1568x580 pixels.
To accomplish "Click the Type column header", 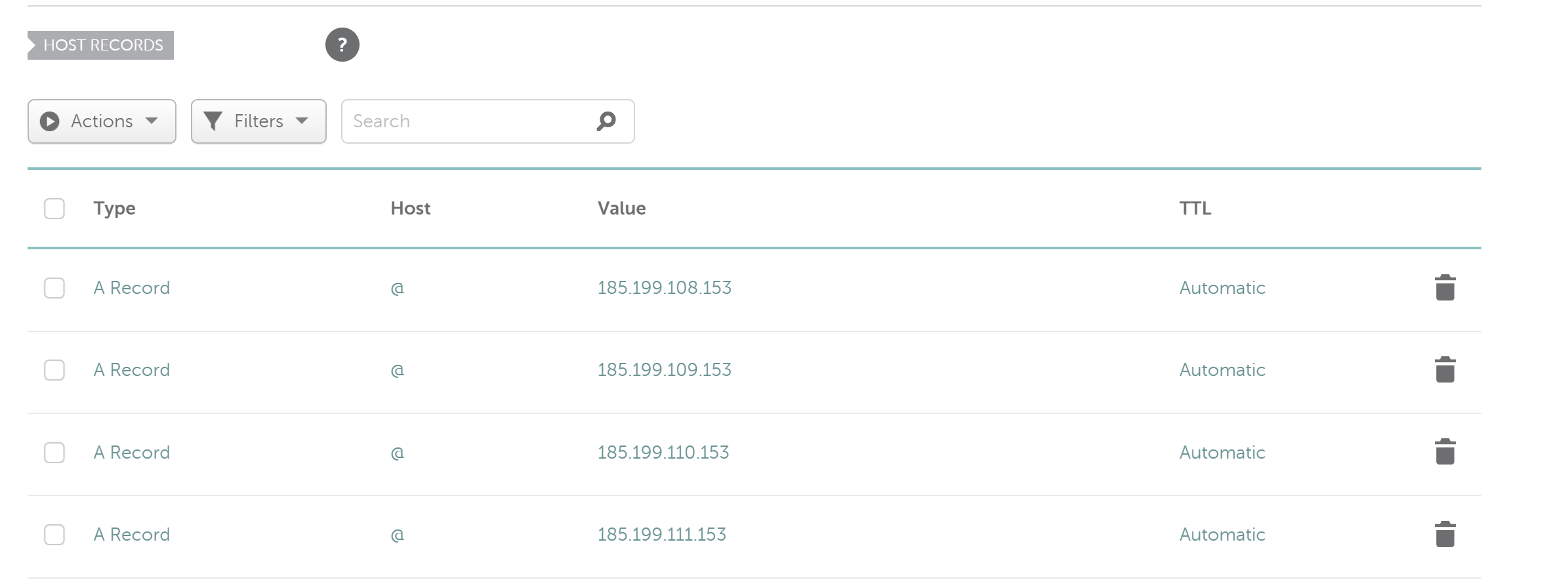I will click(114, 209).
